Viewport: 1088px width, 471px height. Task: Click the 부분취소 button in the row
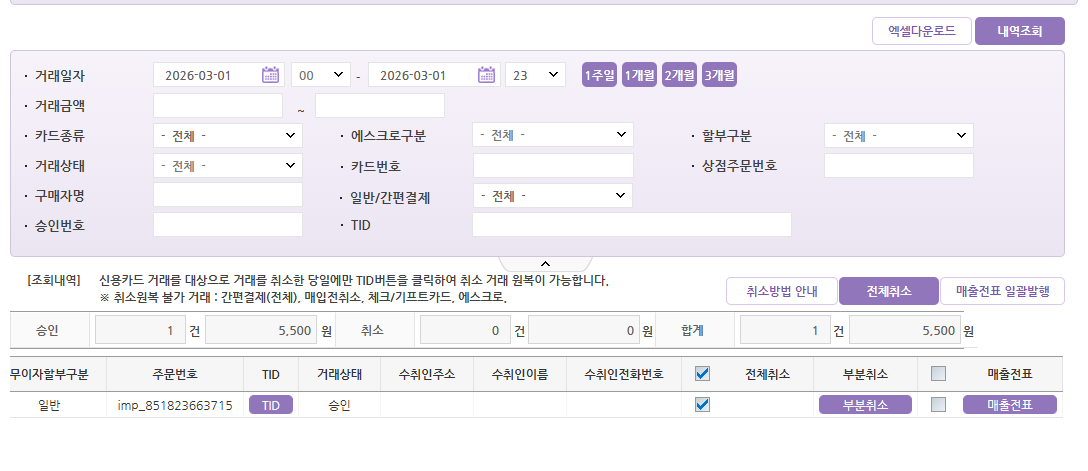click(865, 405)
